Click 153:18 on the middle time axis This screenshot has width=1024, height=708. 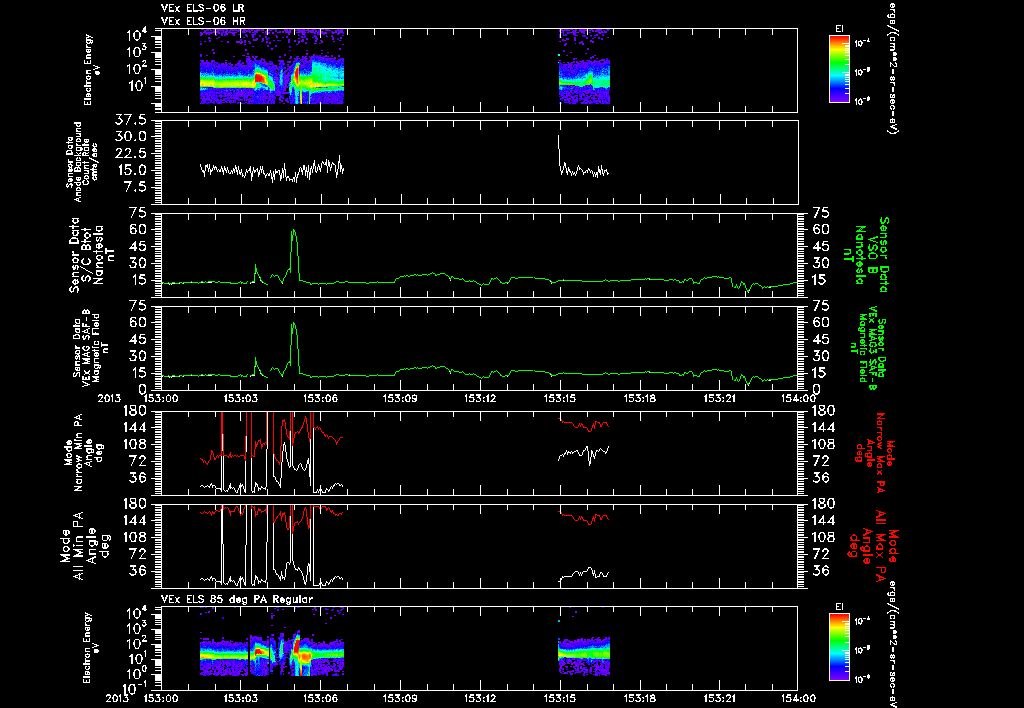tap(639, 398)
